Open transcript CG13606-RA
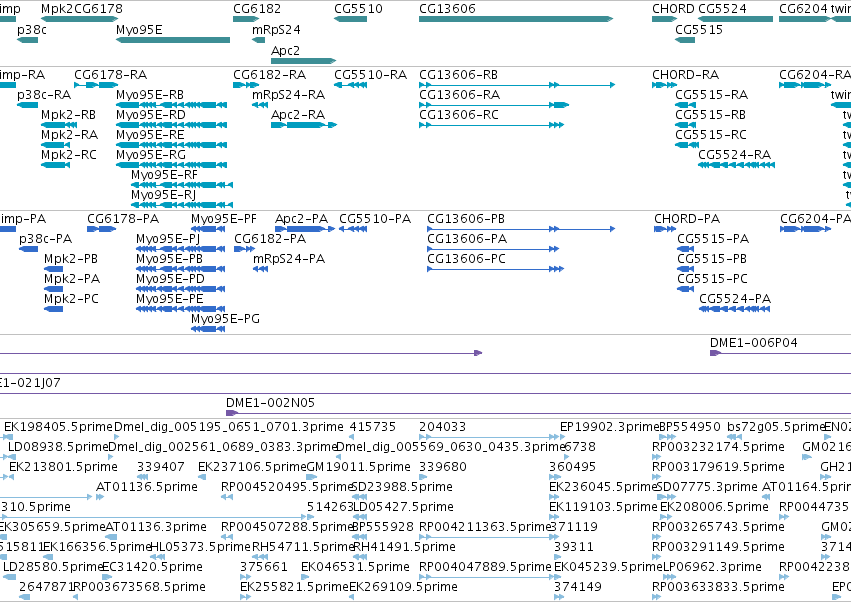Viewport: 851px width, 602px height. 460,95
